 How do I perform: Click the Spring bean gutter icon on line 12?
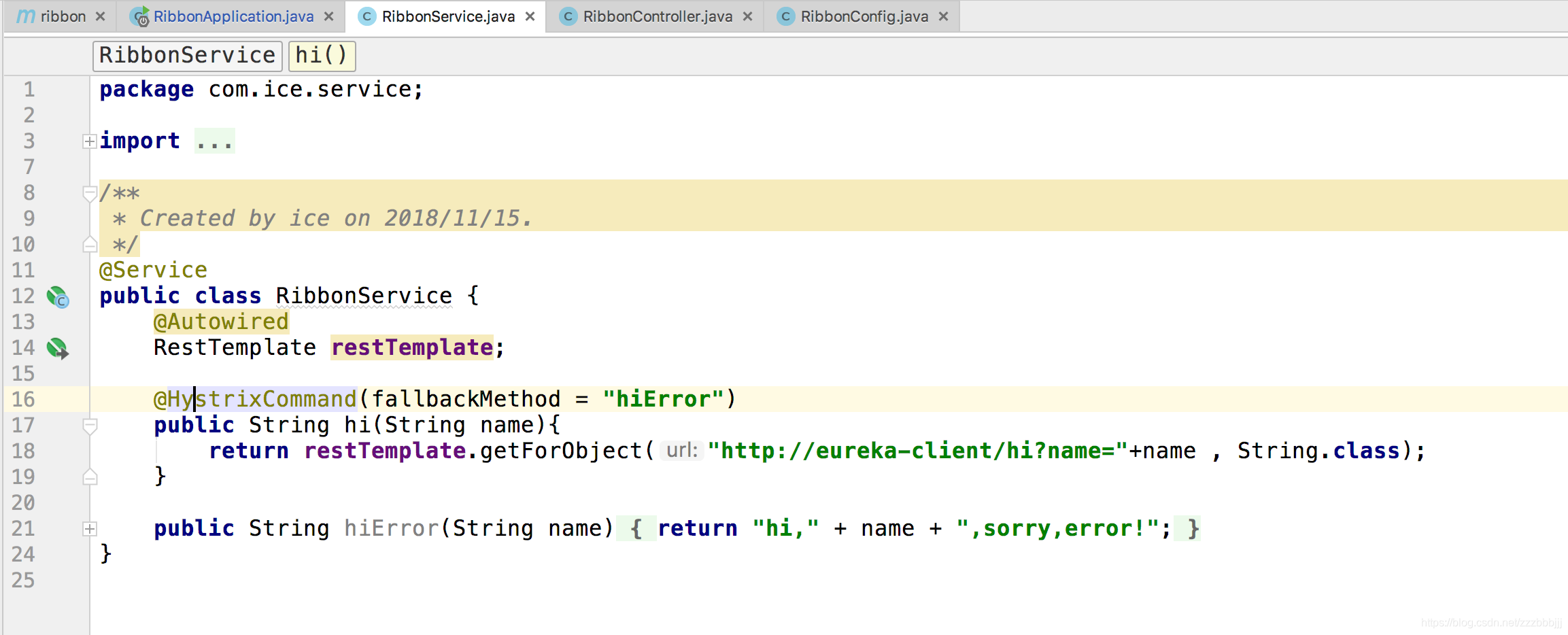(58, 297)
